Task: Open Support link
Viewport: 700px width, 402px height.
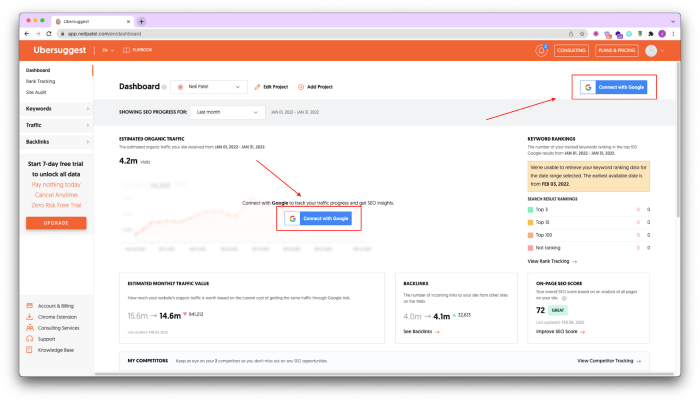Action: pos(46,339)
